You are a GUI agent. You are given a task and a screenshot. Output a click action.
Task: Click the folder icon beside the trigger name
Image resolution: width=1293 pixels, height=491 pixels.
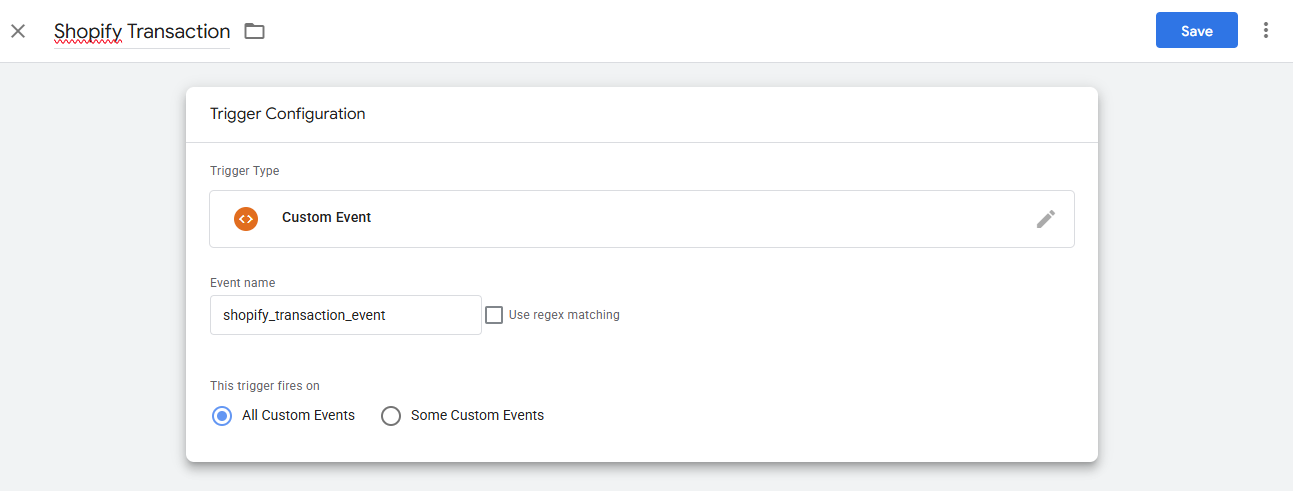tap(255, 31)
